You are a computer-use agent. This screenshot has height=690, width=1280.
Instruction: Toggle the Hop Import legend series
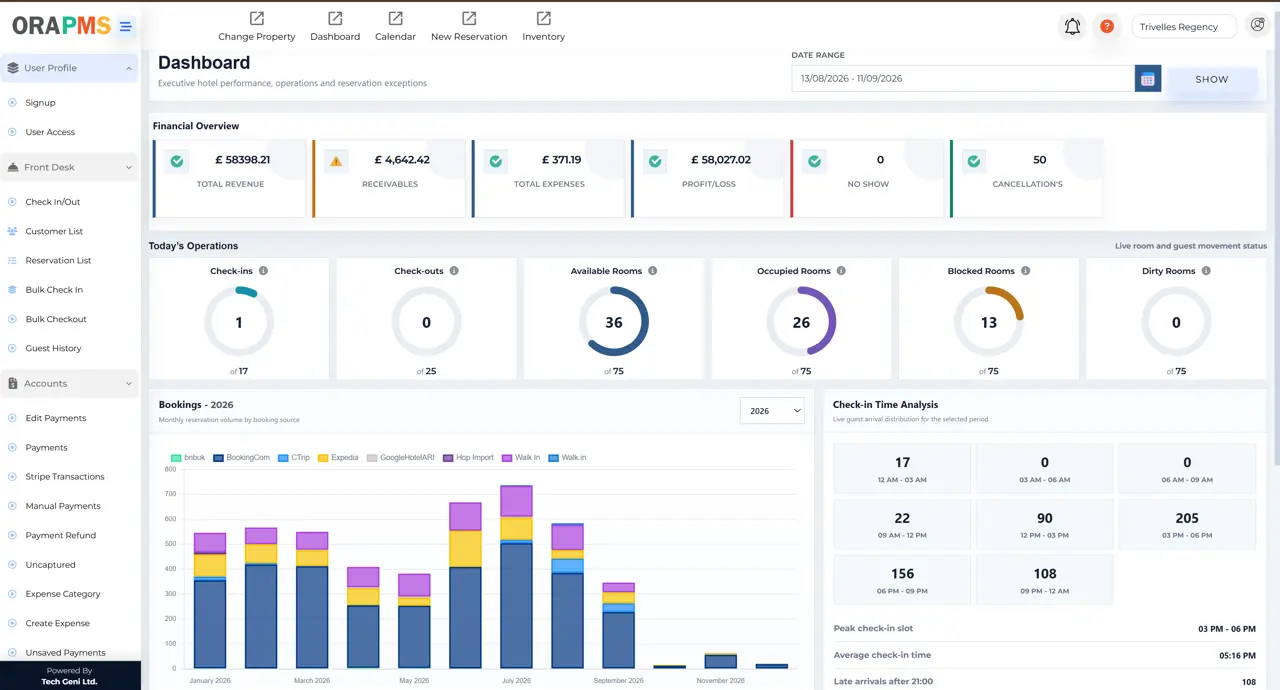[x=468, y=458]
